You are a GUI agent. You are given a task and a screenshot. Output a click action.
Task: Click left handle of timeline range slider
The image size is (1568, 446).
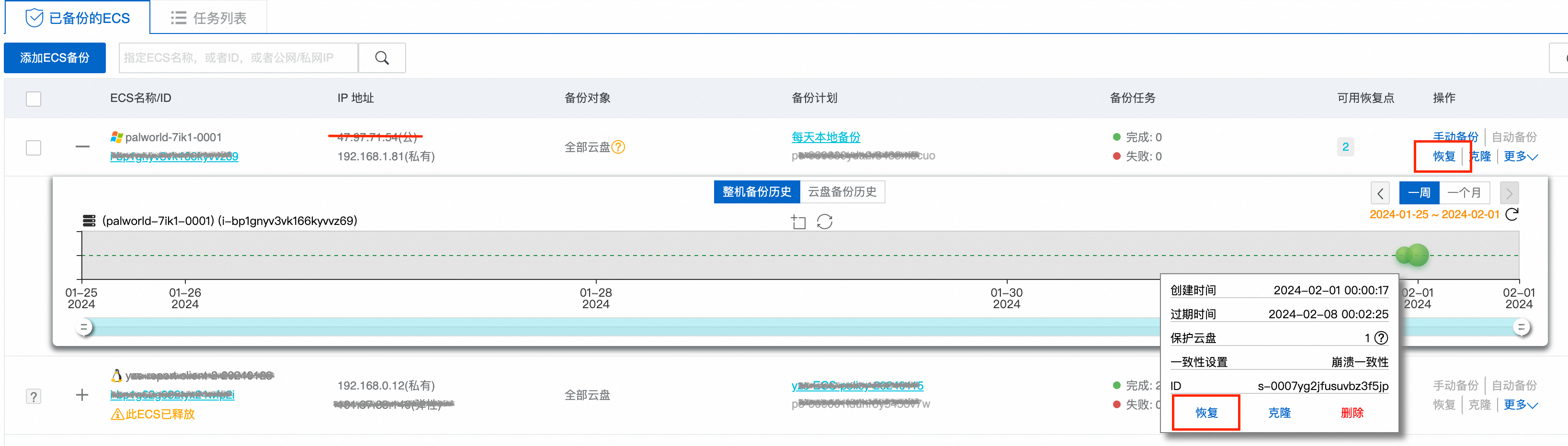coord(85,327)
